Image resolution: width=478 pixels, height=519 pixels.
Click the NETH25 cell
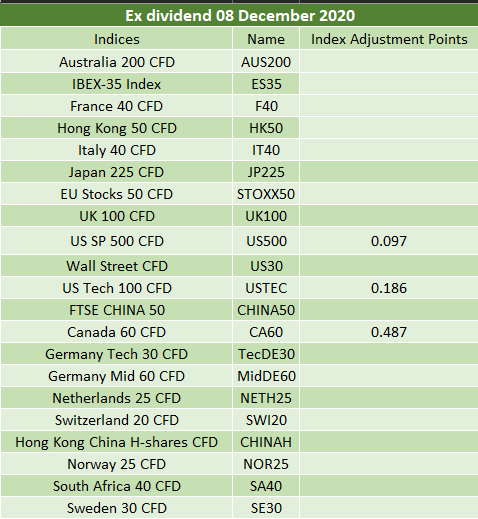pos(266,398)
